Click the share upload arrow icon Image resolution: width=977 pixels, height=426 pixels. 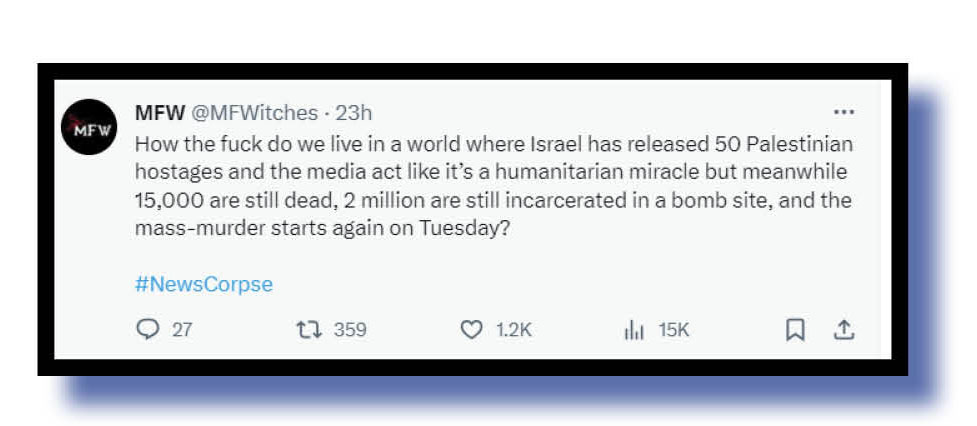click(x=843, y=329)
